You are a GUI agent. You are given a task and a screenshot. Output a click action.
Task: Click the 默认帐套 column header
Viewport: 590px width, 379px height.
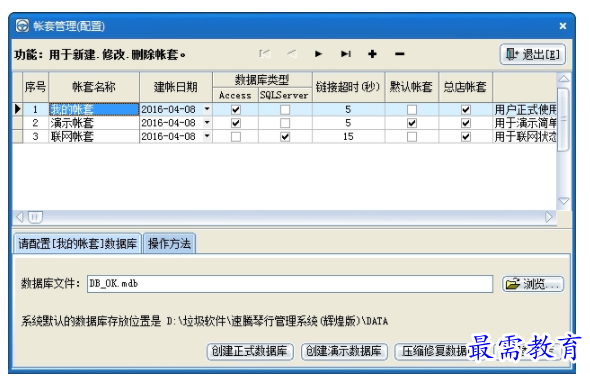[412, 87]
